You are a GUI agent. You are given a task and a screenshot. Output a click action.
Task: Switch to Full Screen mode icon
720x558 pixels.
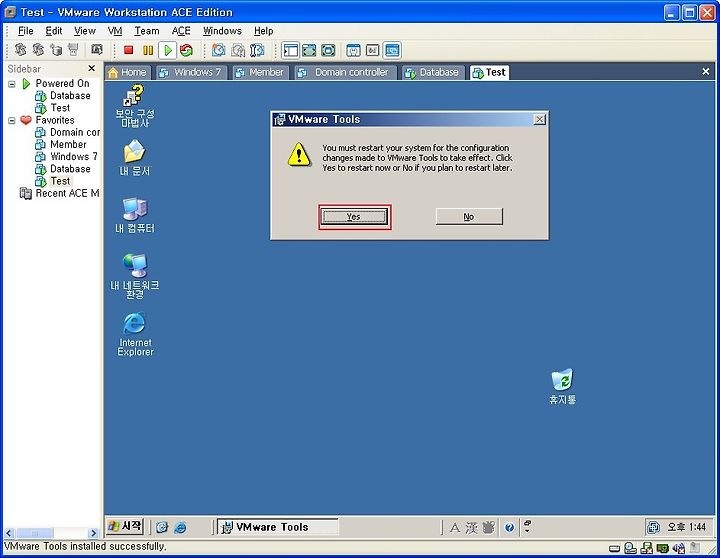click(x=309, y=50)
